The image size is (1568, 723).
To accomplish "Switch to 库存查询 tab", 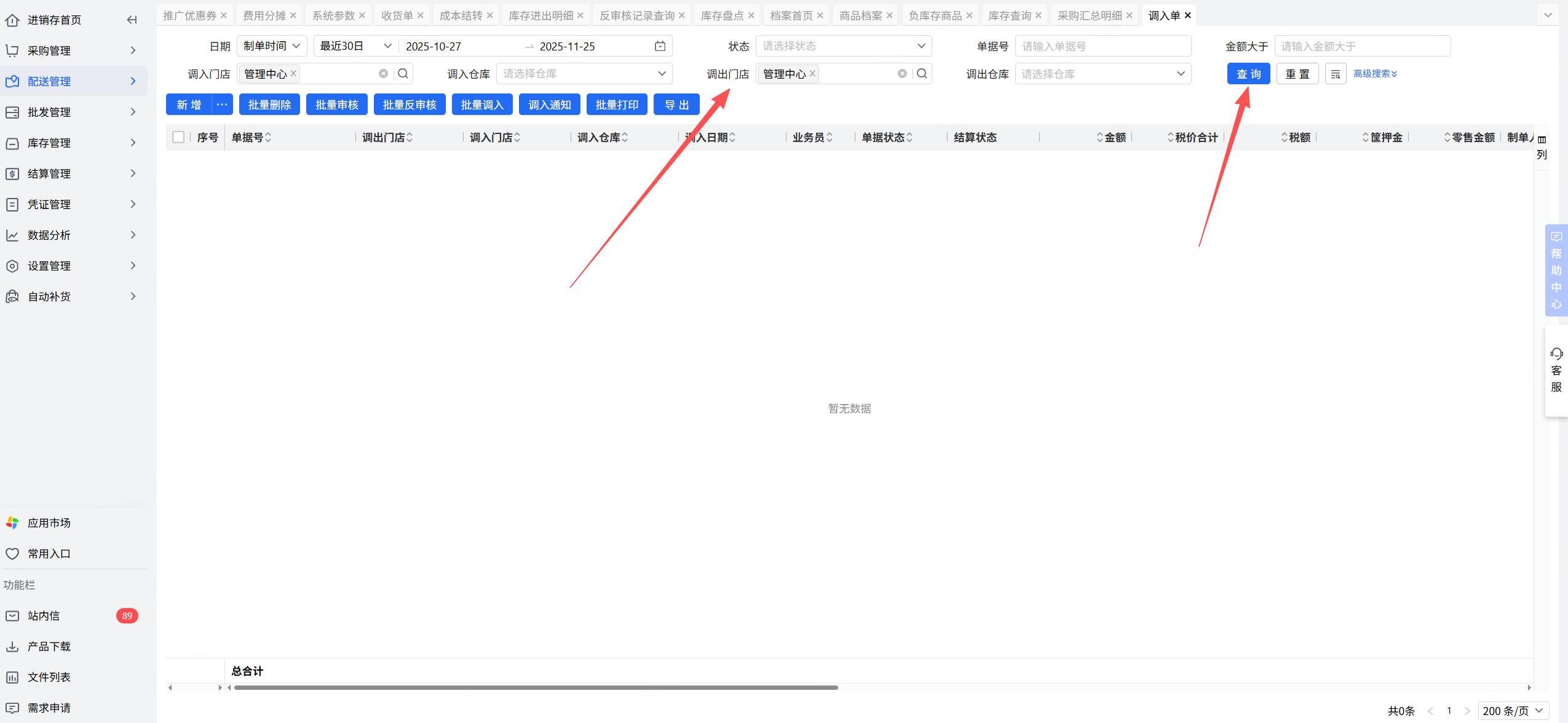I will (1009, 15).
